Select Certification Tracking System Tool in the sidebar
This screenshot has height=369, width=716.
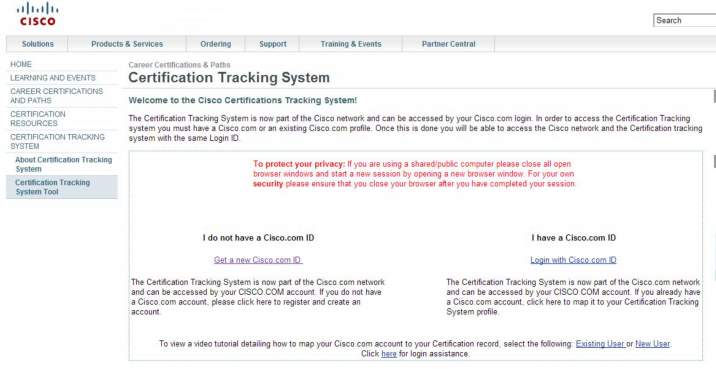click(62, 187)
